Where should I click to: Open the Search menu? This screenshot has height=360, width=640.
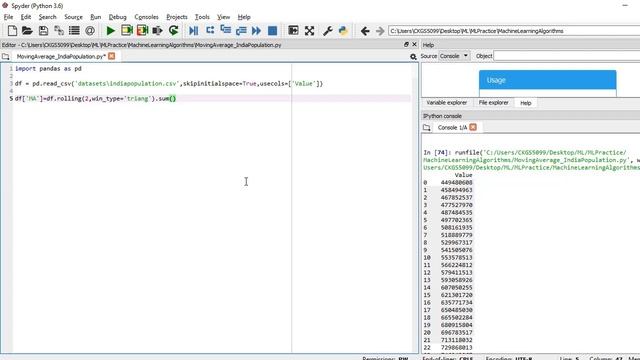[x=47, y=17]
